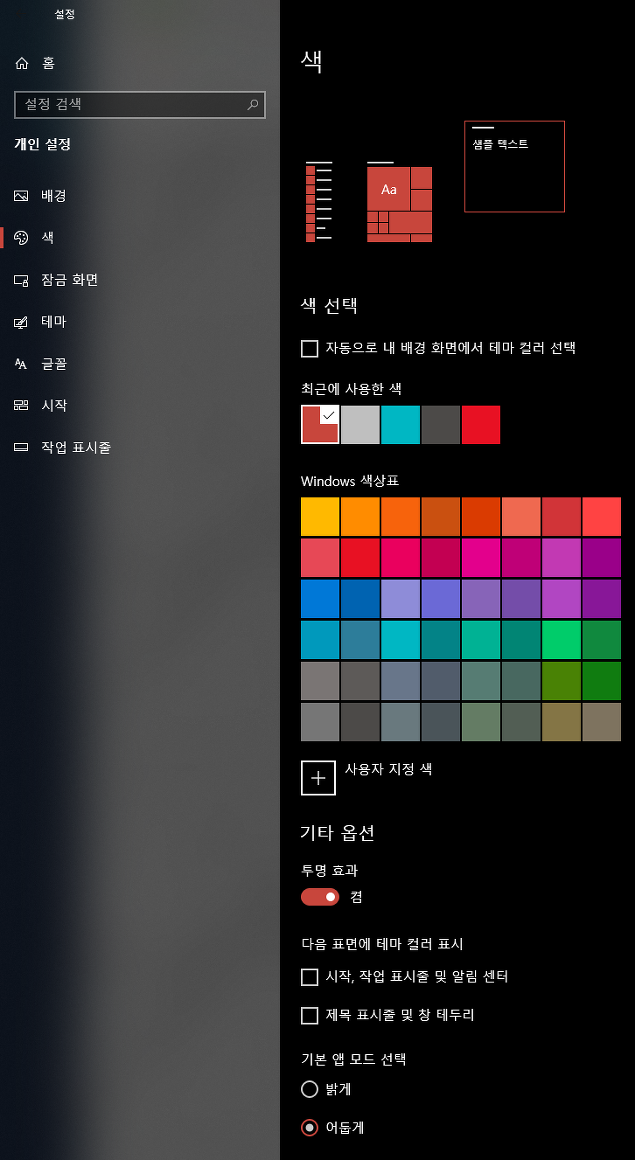Choose the brightest green swatch in Windows 색상표

tap(561, 640)
